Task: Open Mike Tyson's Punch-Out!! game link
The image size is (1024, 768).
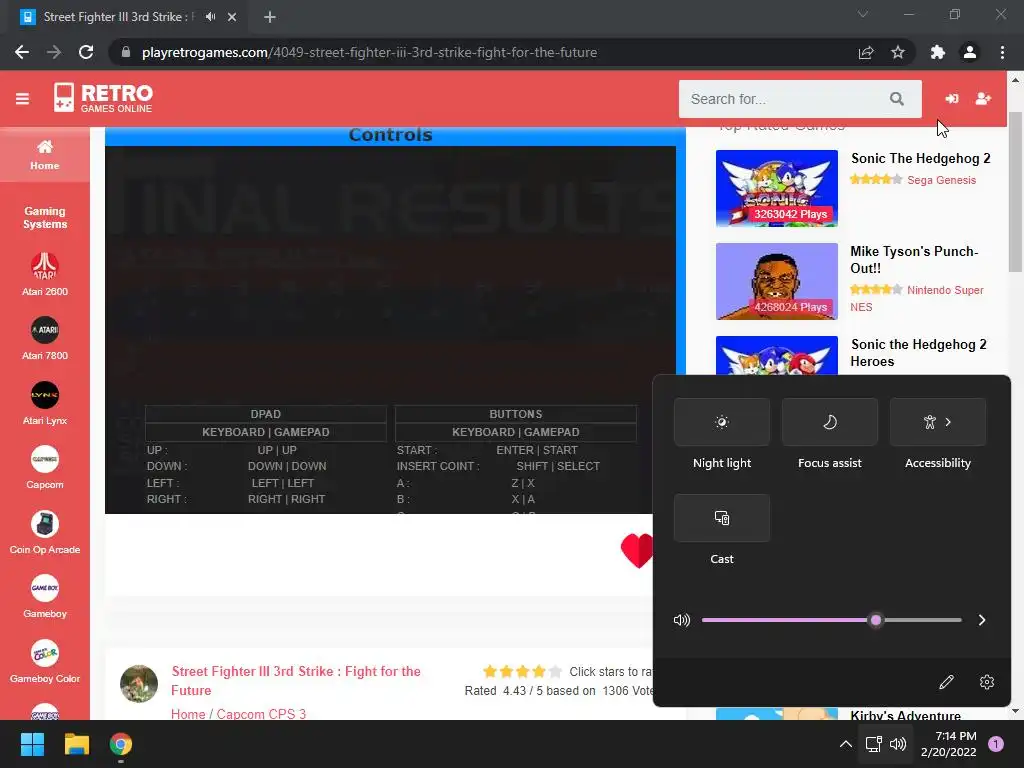Action: 914,260
